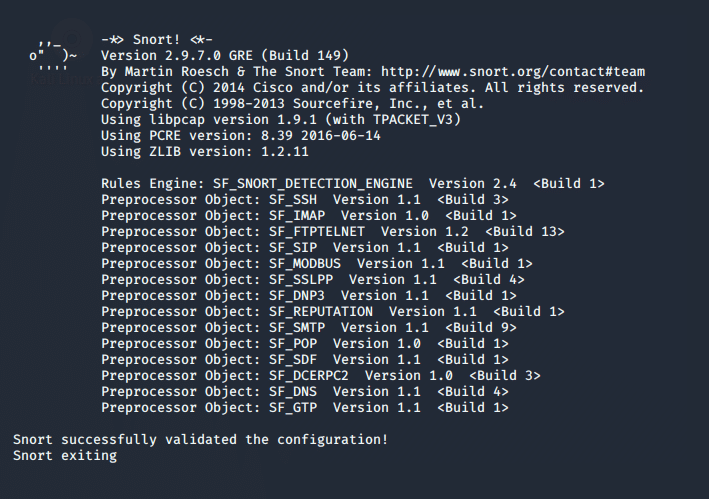Click the SF_GTP preprocessor line
Image resolution: width=709 pixels, height=499 pixels.
coord(304,408)
